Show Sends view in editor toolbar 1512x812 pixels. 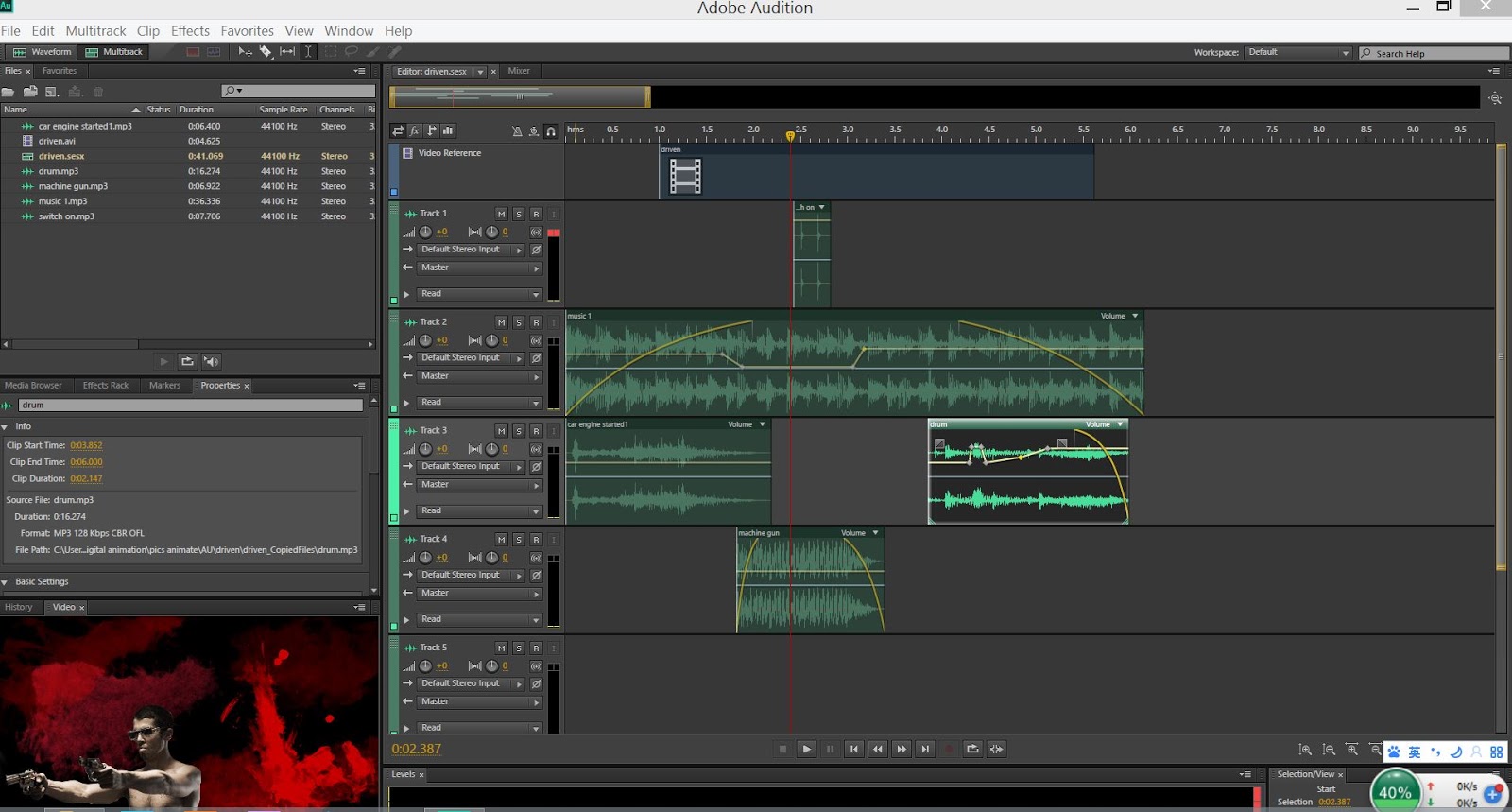coord(432,130)
